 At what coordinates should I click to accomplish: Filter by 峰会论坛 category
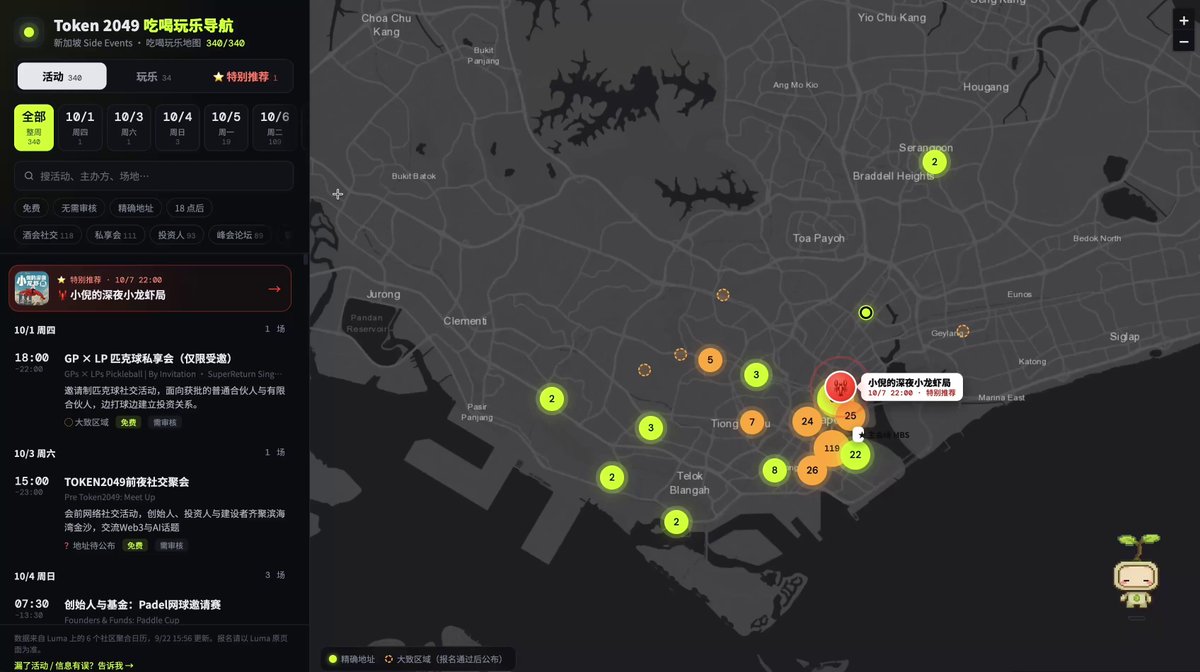(240, 235)
